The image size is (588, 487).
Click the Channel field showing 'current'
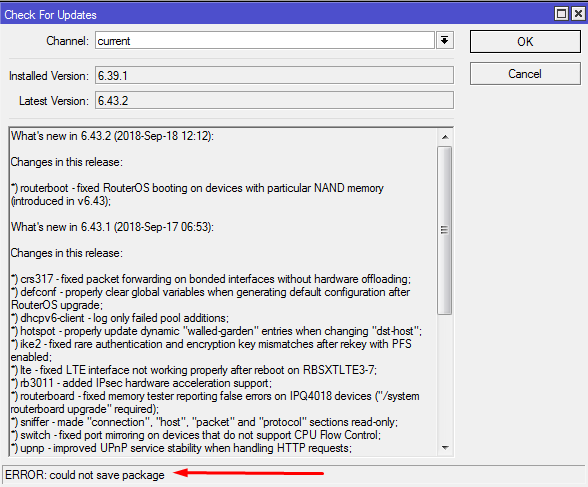coord(265,40)
